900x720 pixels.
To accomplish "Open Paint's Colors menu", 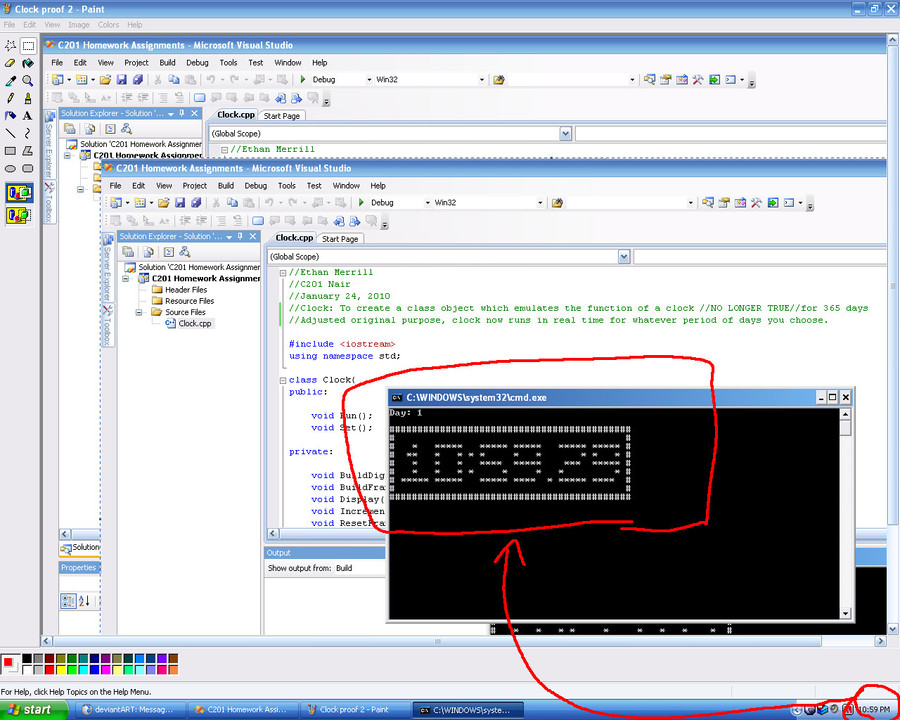I will coord(108,25).
